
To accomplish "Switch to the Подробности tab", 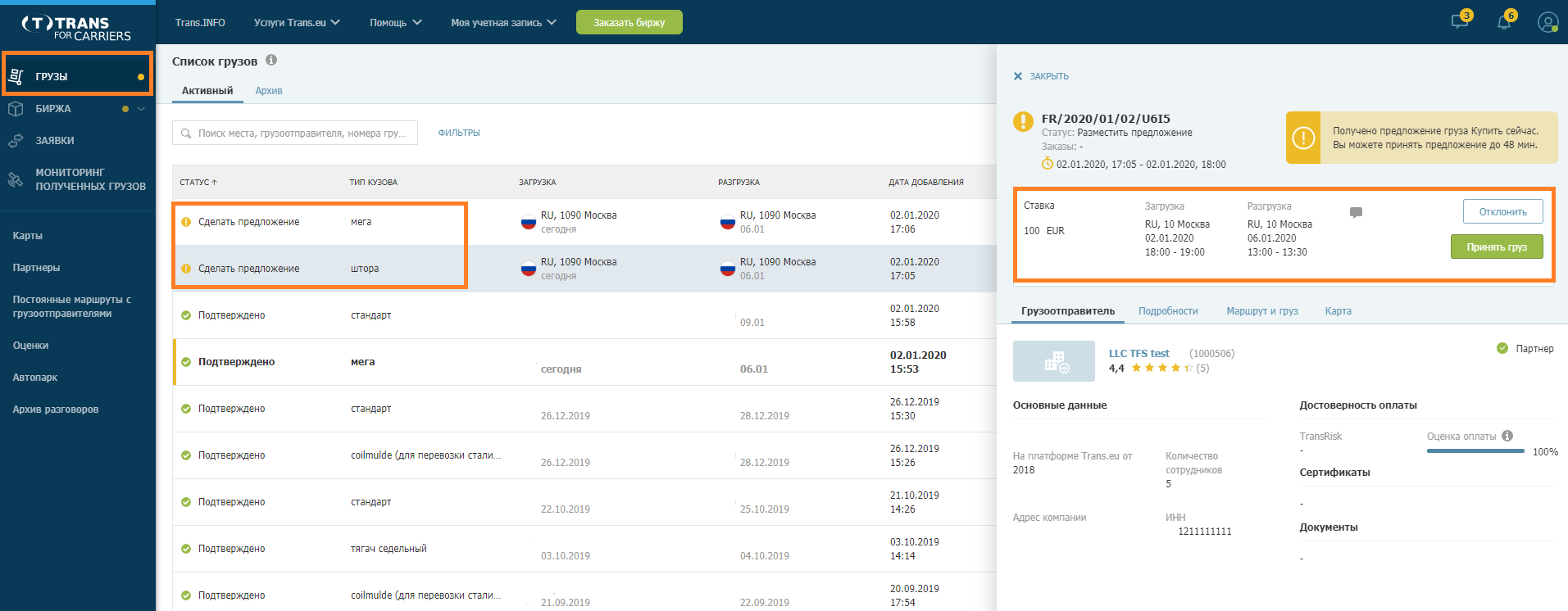I will [x=1168, y=311].
